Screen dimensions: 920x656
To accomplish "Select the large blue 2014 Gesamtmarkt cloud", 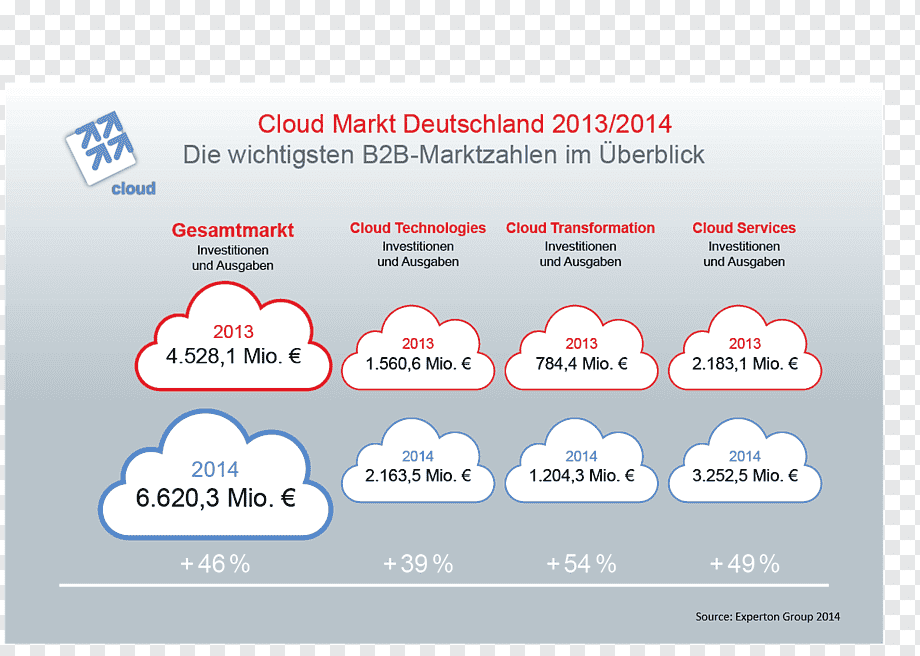I will click(x=215, y=475).
